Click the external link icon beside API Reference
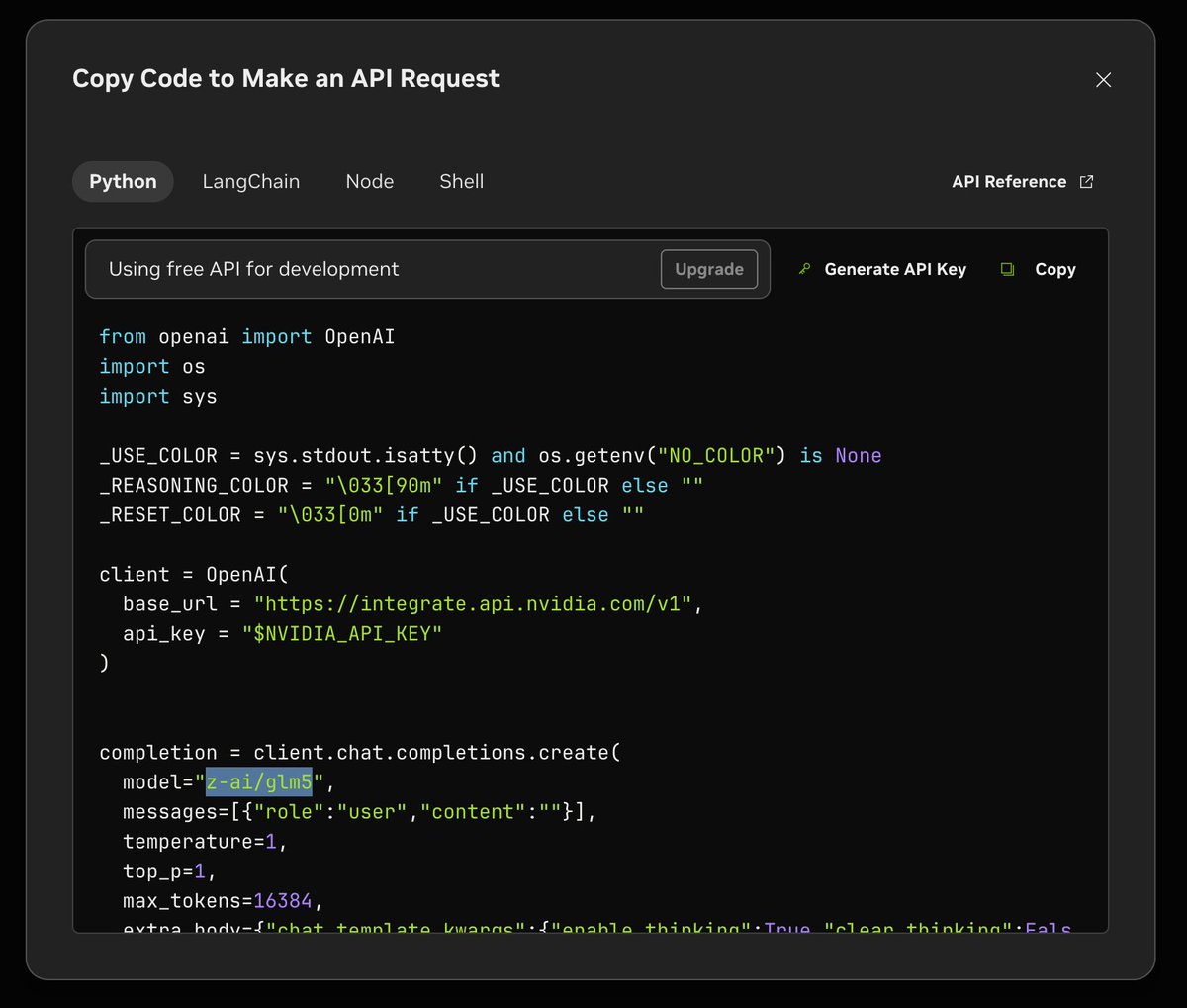 [1086, 182]
